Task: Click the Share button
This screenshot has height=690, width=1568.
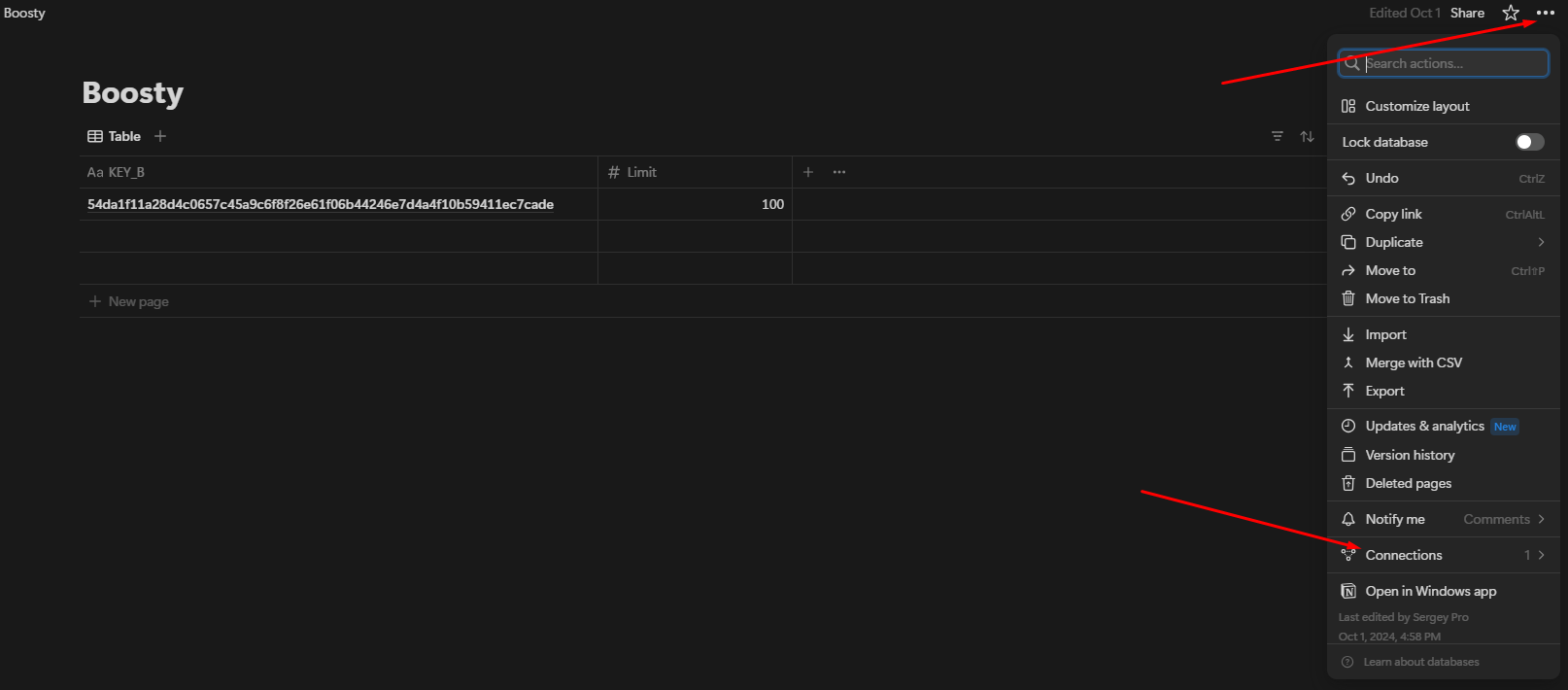Action: pos(1467,13)
